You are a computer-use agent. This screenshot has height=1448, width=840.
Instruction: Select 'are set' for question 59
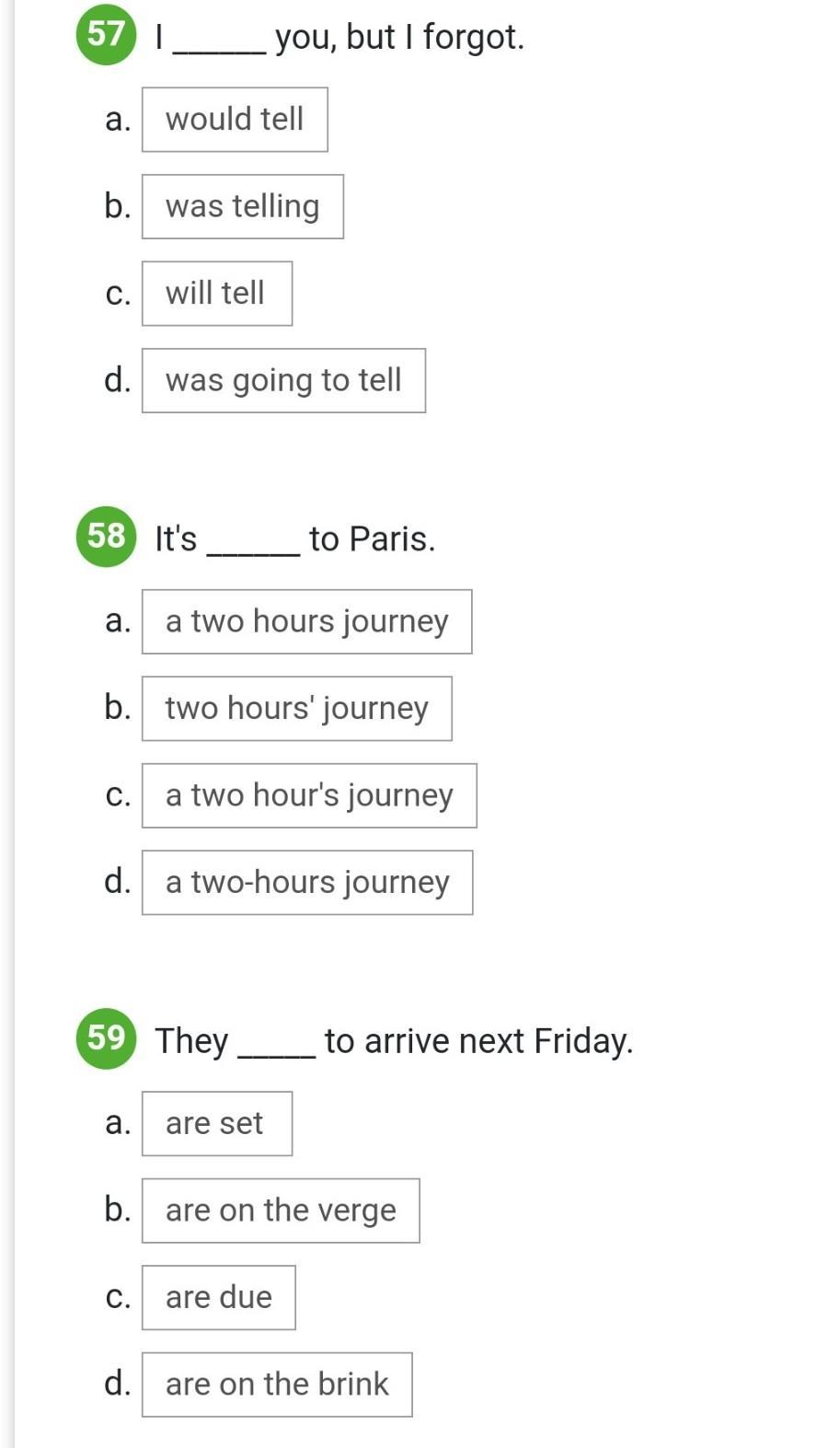click(x=217, y=1124)
